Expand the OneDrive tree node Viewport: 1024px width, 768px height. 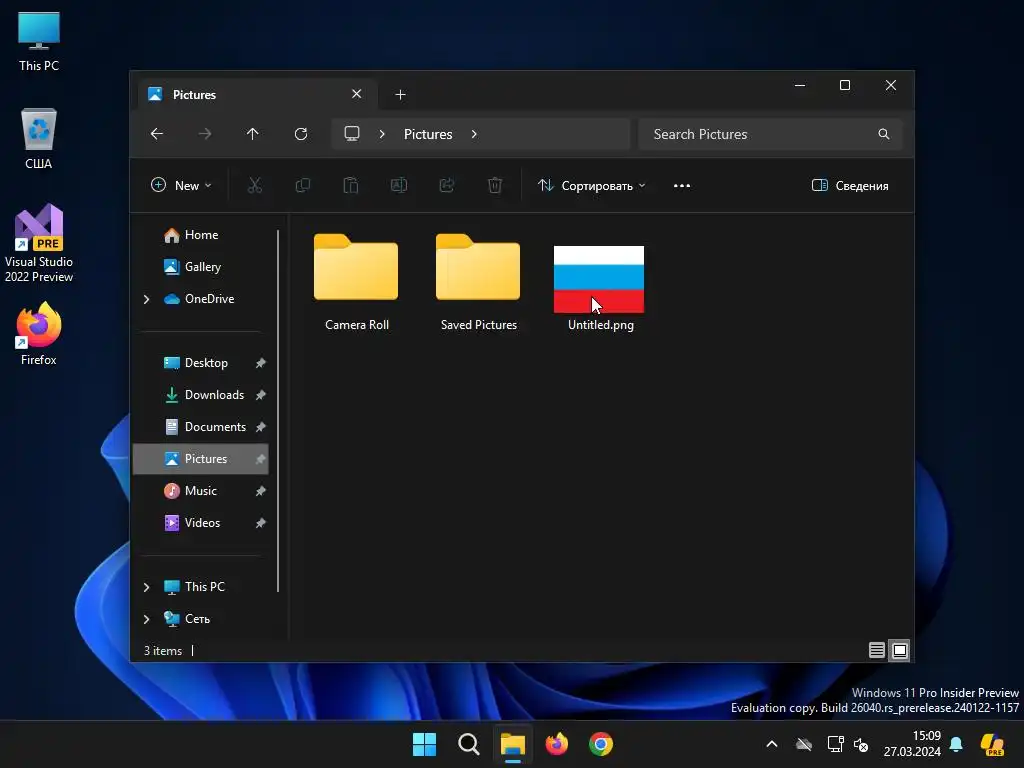click(x=146, y=299)
